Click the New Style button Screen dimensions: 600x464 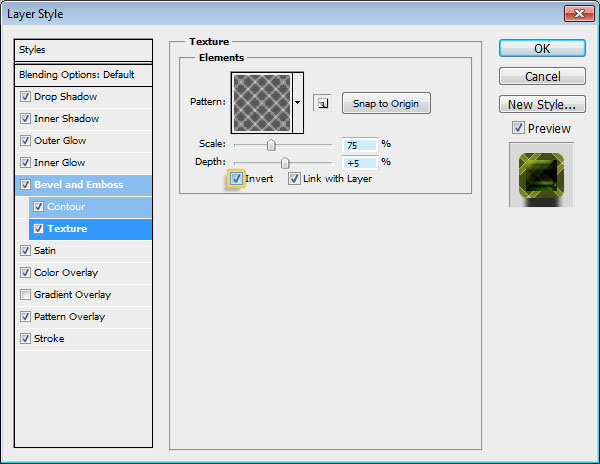click(x=541, y=104)
